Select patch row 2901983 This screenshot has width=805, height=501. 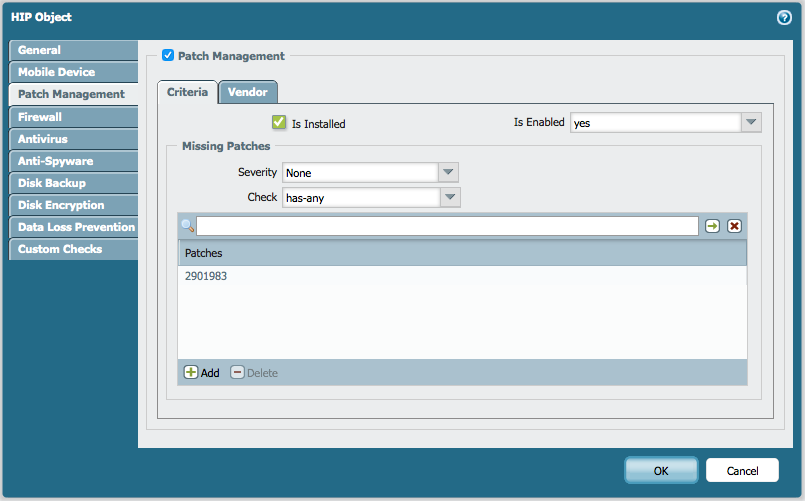pos(462,276)
